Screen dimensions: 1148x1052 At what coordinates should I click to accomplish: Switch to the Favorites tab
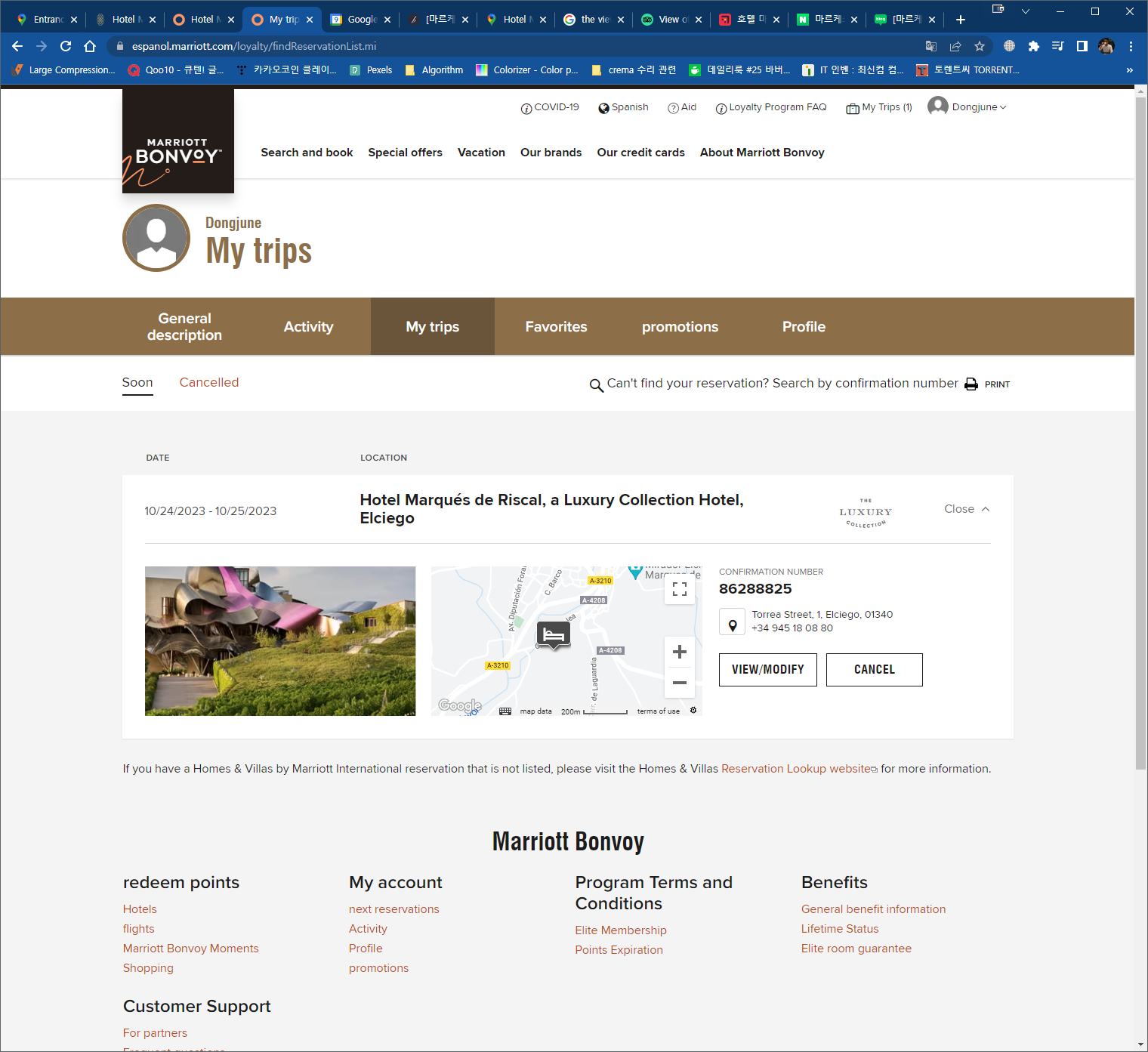tap(556, 326)
